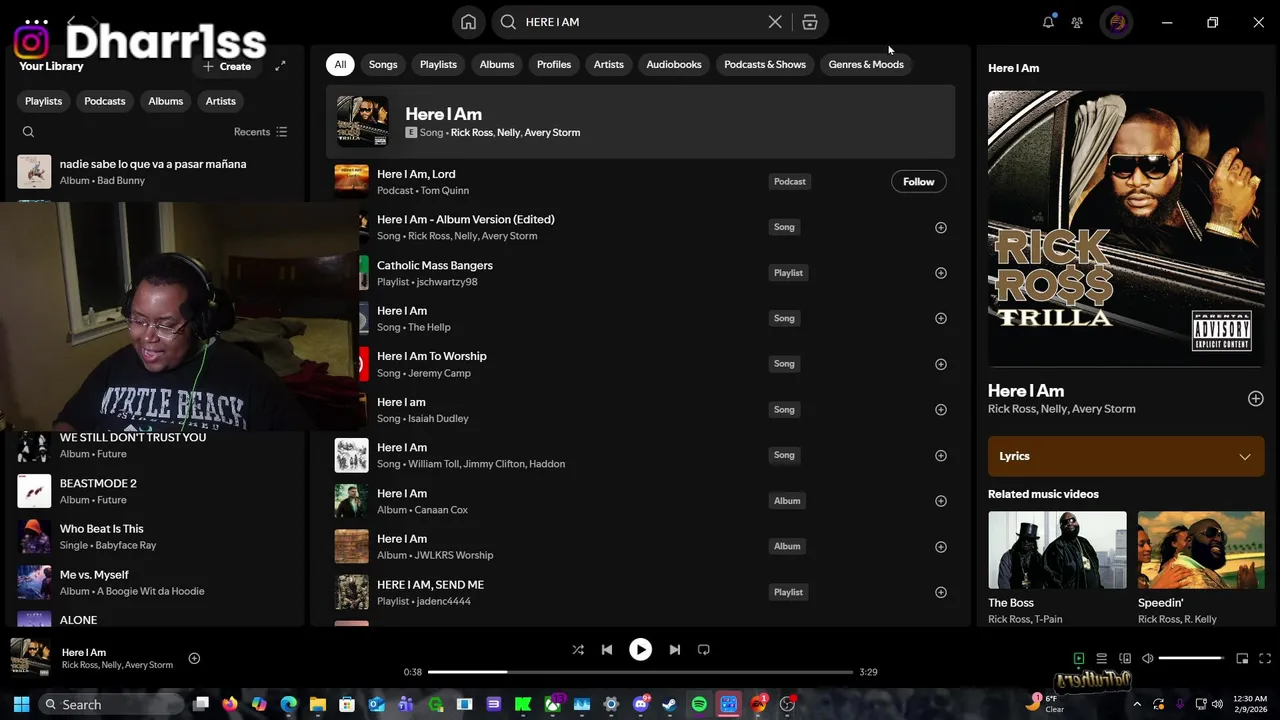1280x720 pixels.
Task: Show hidden system tray icons
Action: (x=1137, y=705)
